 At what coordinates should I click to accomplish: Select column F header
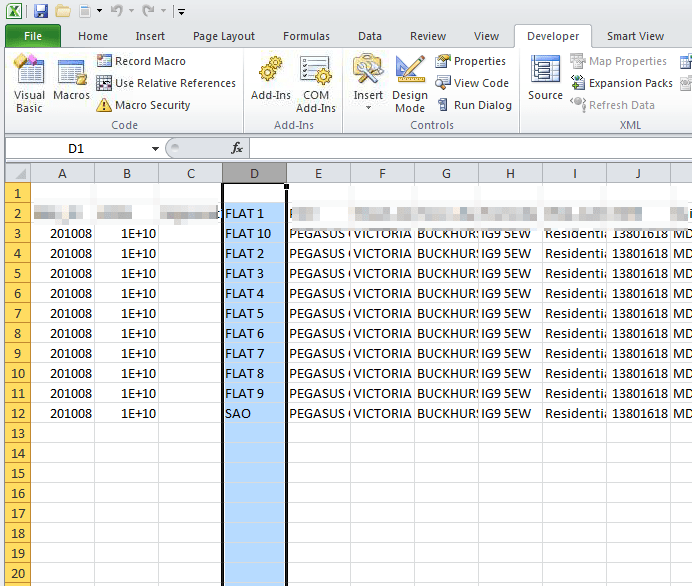point(382,173)
